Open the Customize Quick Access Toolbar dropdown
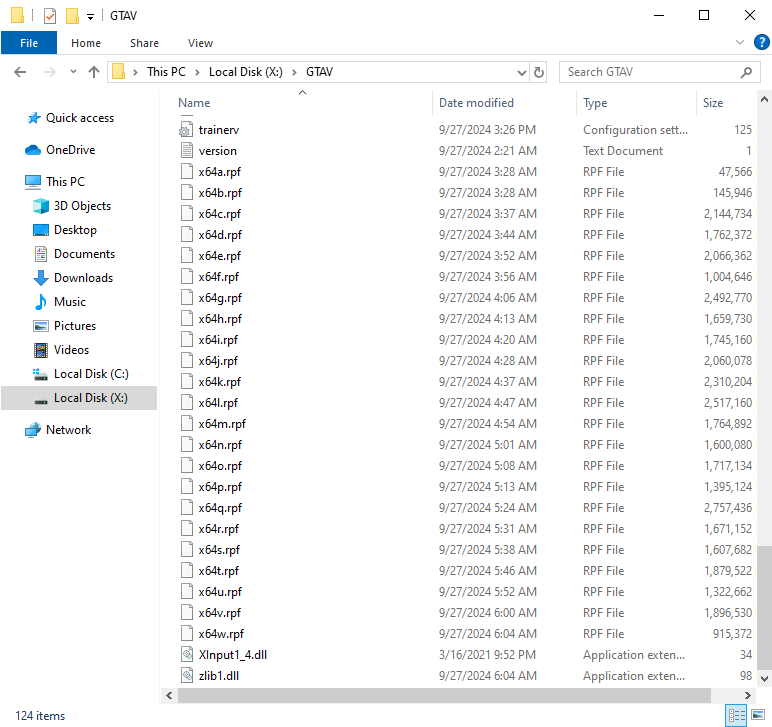 (91, 17)
